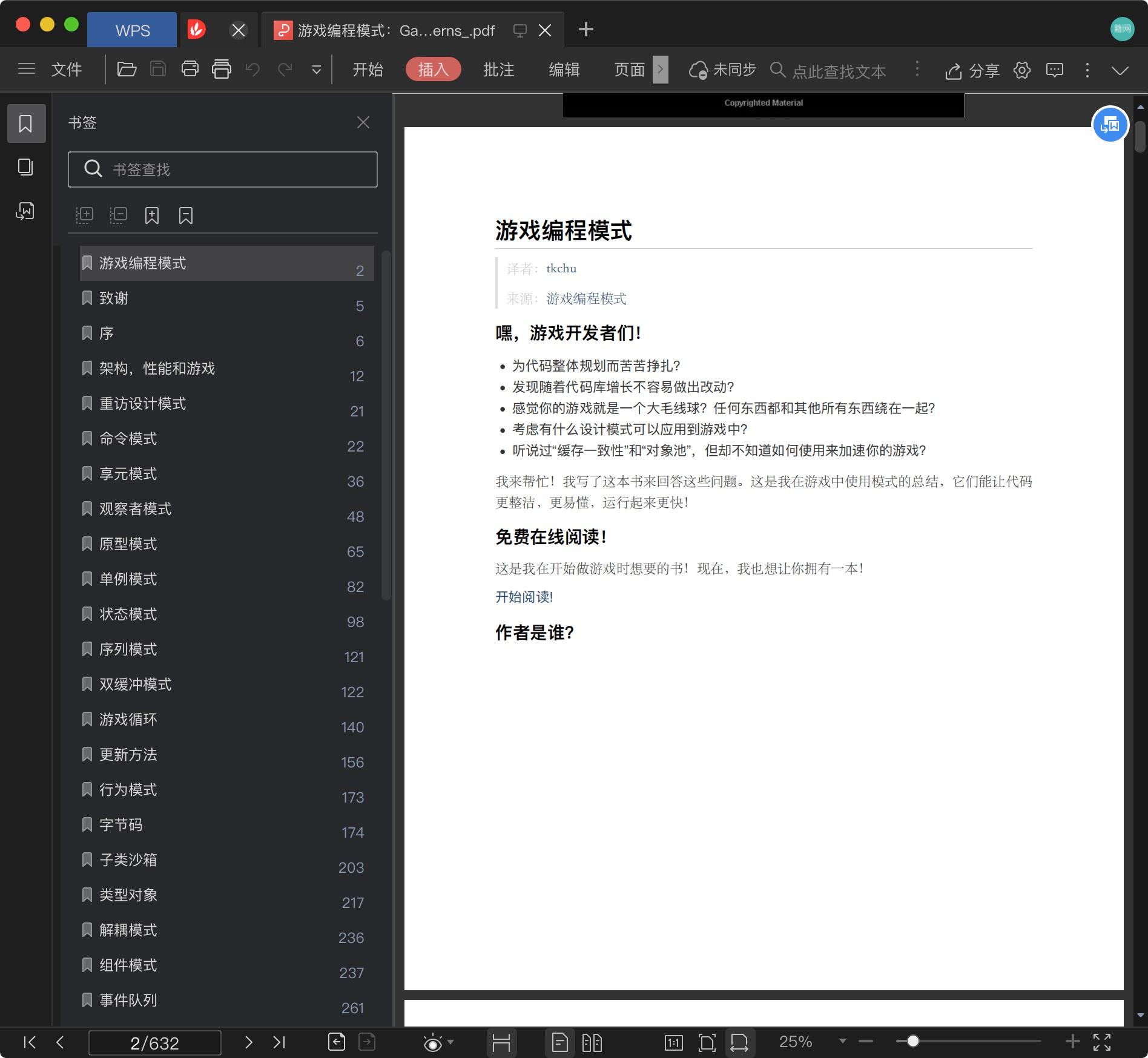
Task: Show the page thumbnails panel
Action: [25, 167]
